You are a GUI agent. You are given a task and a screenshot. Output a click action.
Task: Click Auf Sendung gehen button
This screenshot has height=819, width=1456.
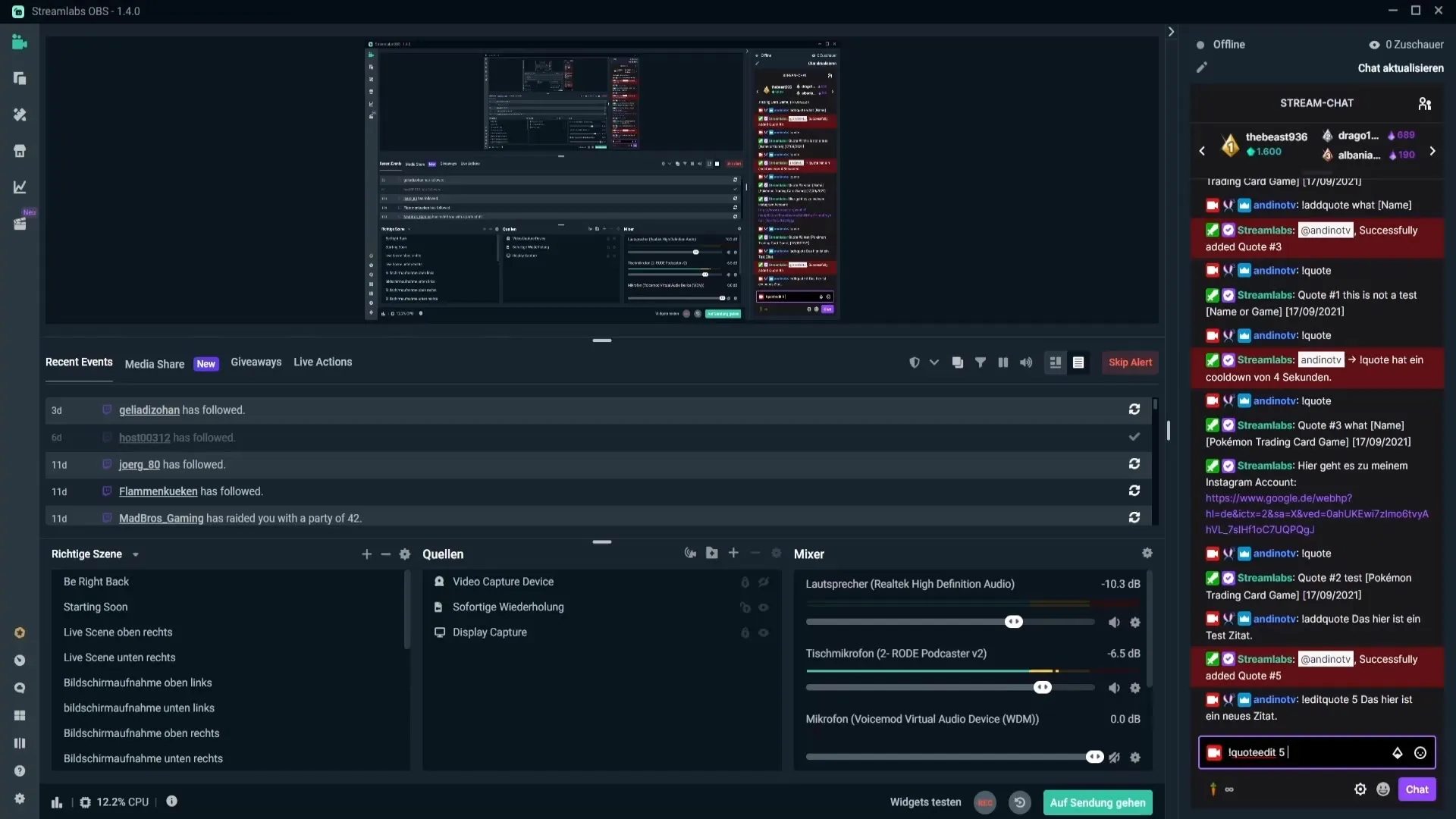click(x=1097, y=802)
